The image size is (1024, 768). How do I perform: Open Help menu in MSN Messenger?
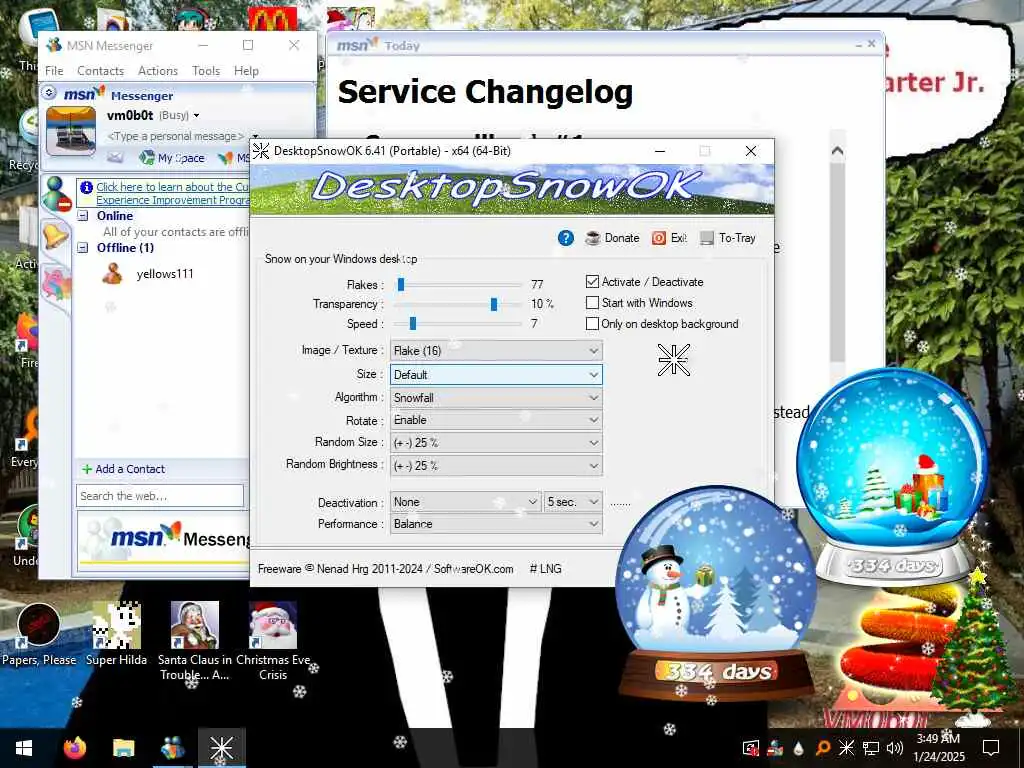click(246, 71)
